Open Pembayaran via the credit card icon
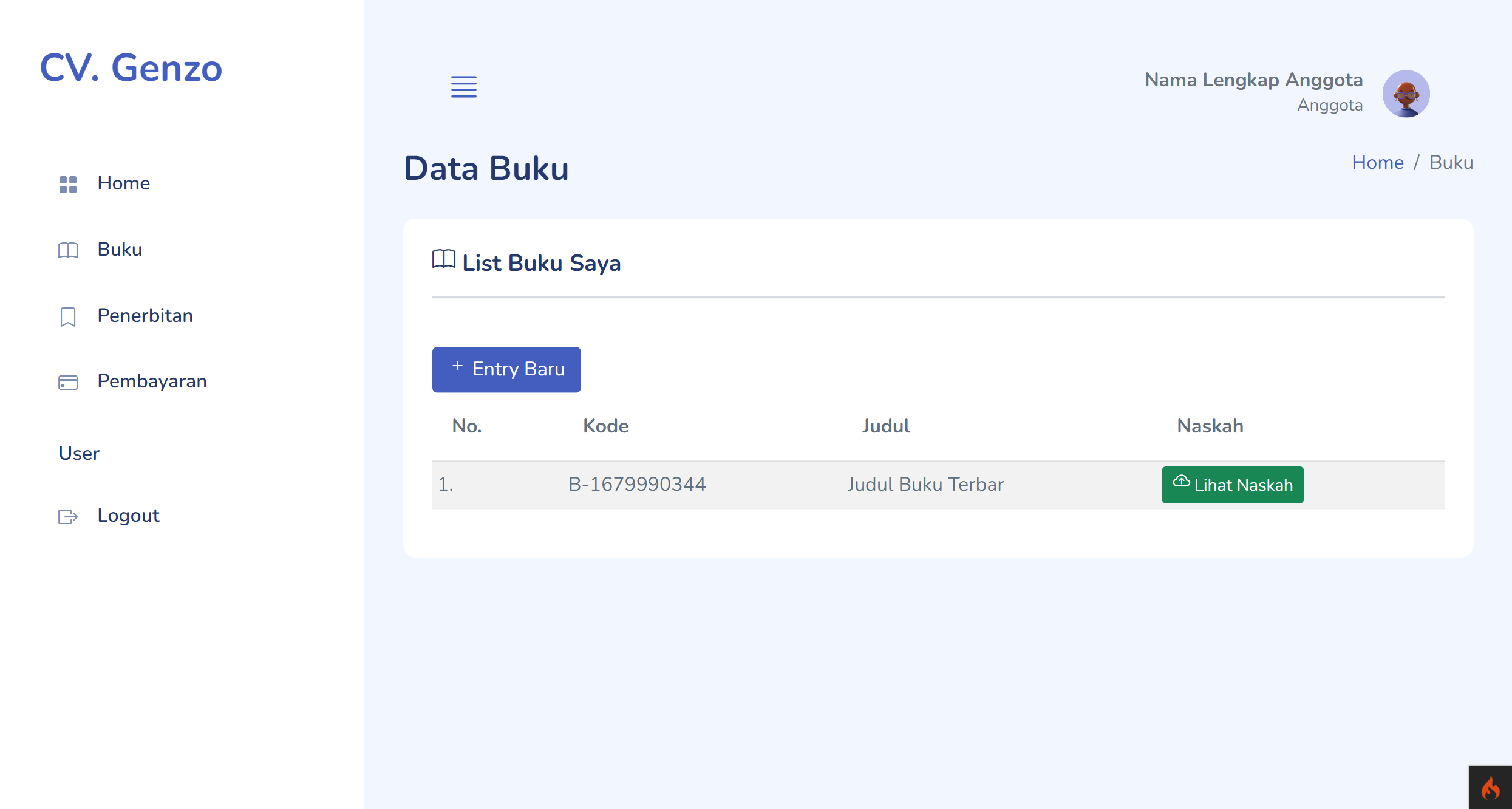The width and height of the screenshot is (1512, 809). (x=67, y=383)
